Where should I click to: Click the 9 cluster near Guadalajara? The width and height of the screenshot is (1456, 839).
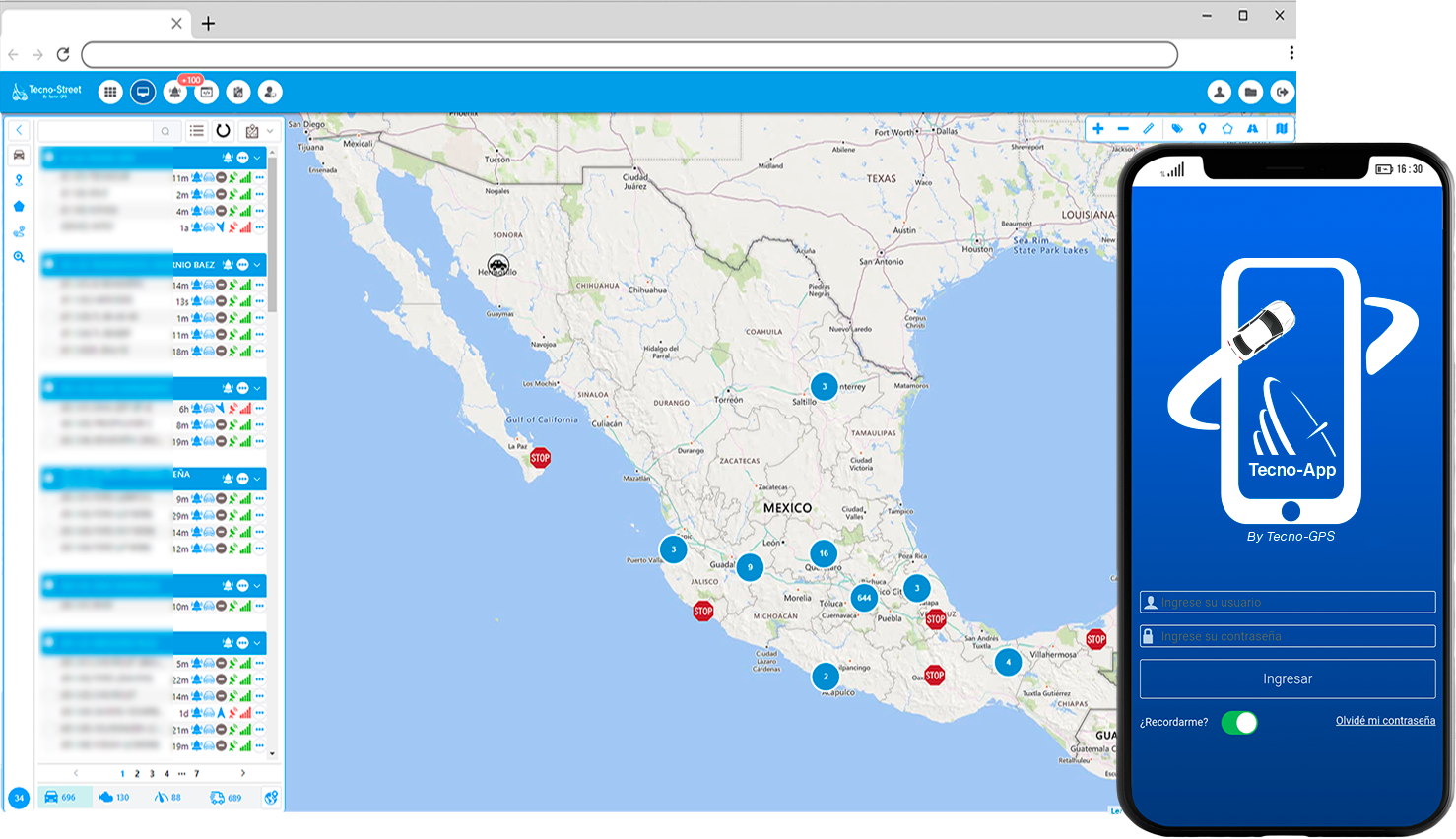click(x=750, y=567)
